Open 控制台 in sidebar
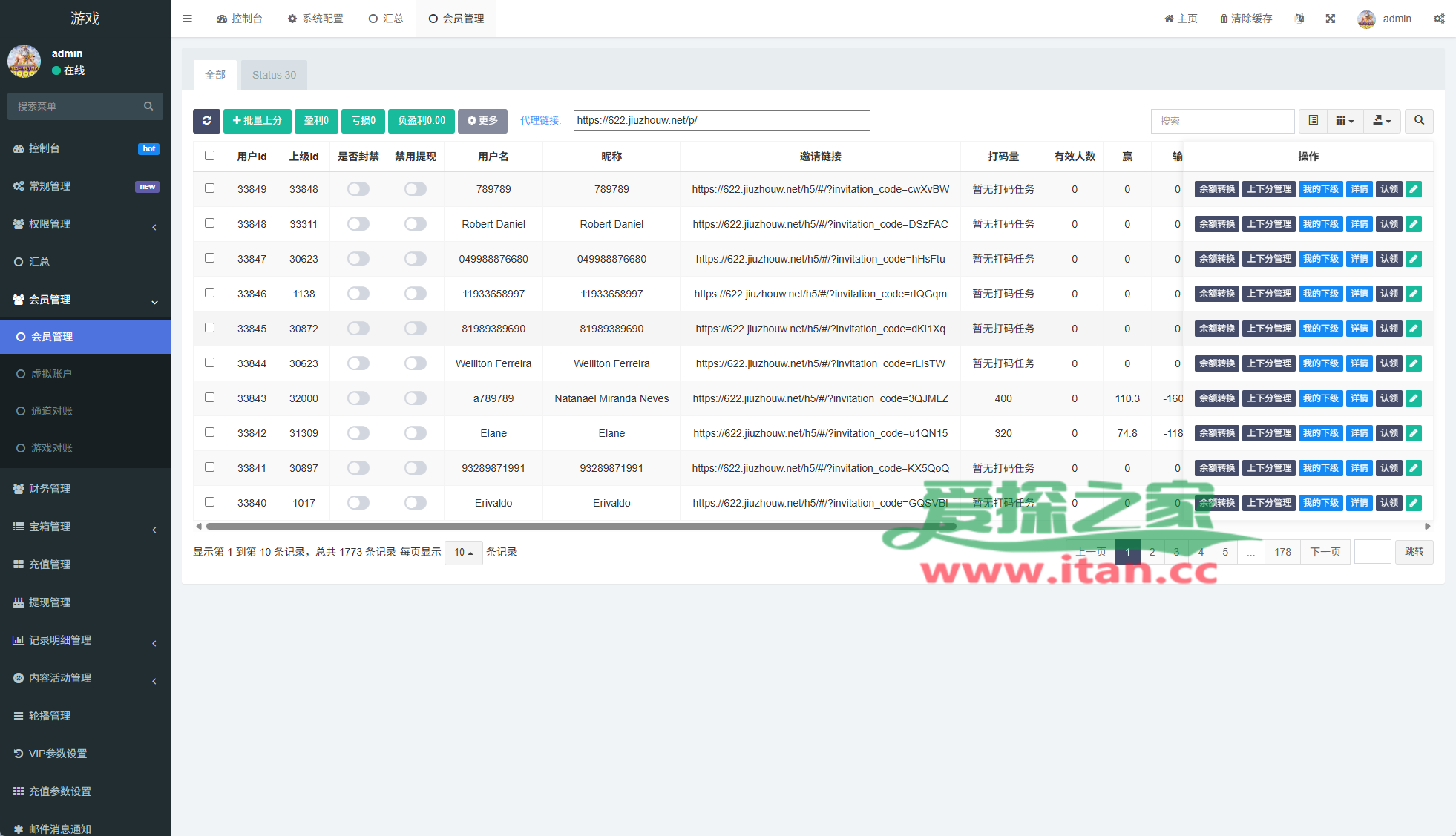 tap(85, 148)
